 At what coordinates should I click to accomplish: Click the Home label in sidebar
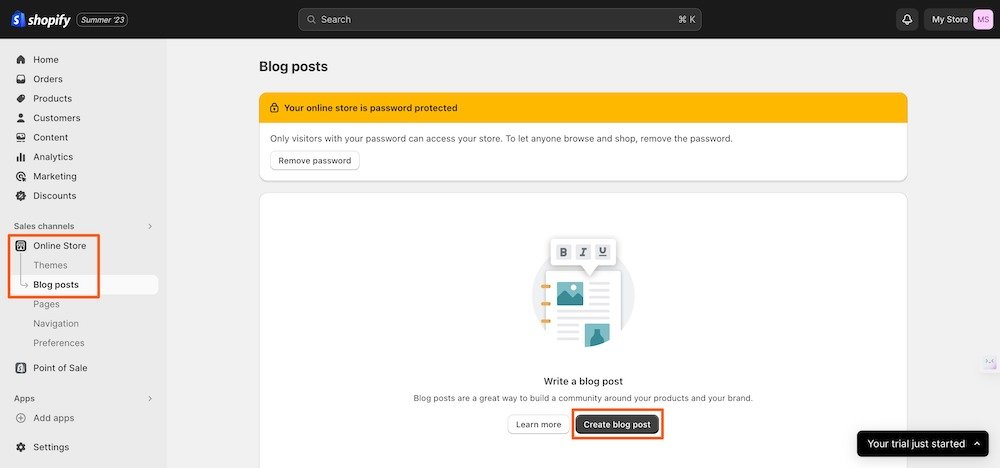point(46,59)
